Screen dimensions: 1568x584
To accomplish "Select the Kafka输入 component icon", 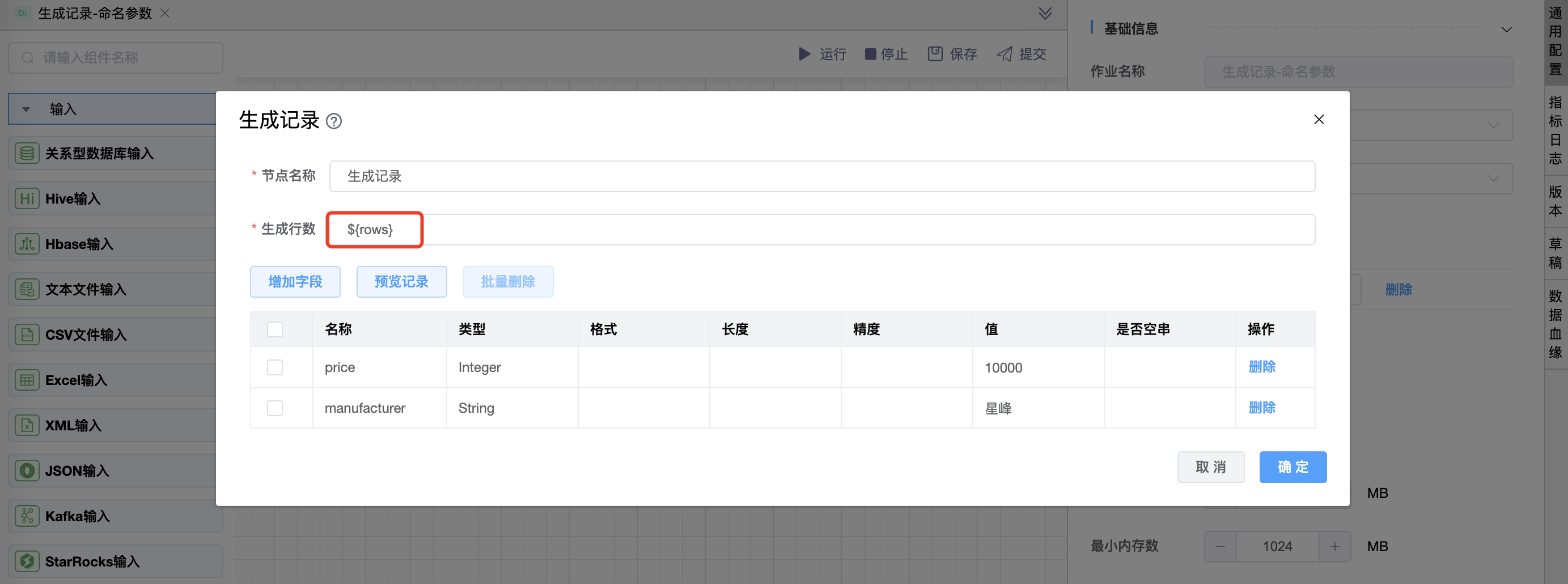I will (27, 516).
